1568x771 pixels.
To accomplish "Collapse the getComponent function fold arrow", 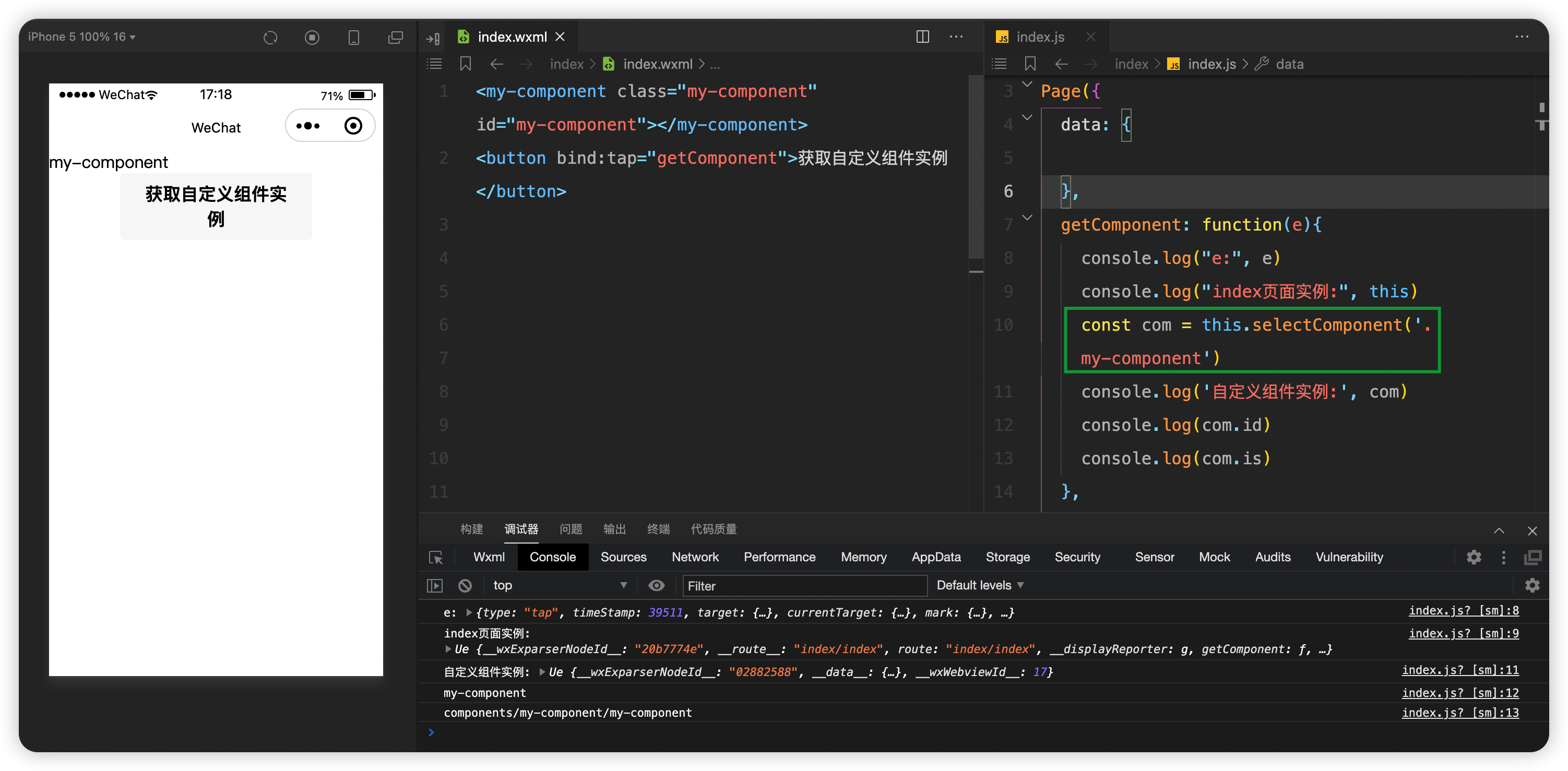I will pos(1027,217).
